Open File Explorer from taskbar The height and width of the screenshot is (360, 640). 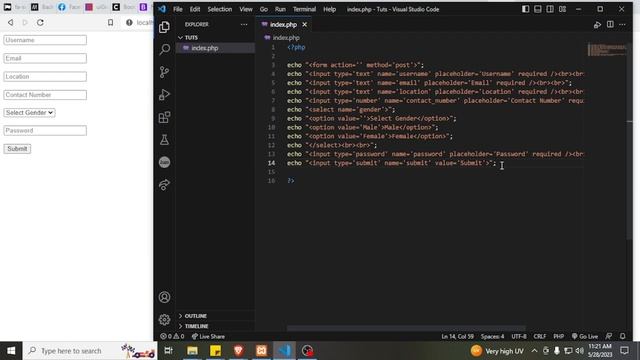pos(192,351)
